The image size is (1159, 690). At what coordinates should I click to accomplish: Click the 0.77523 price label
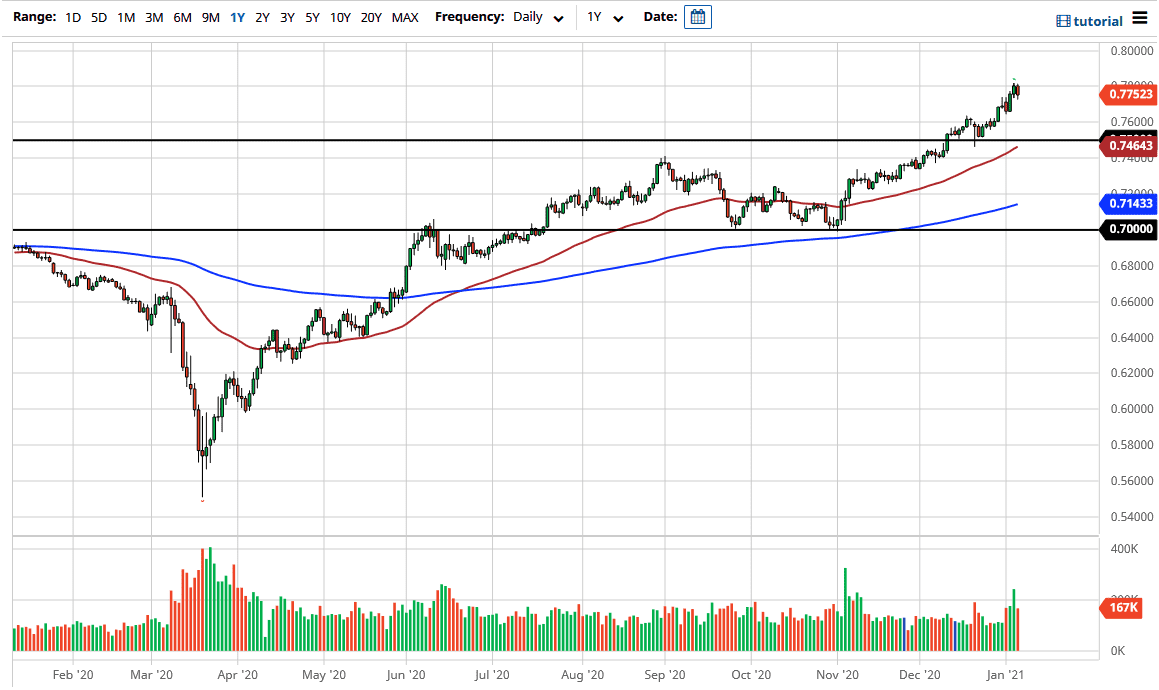1130,94
